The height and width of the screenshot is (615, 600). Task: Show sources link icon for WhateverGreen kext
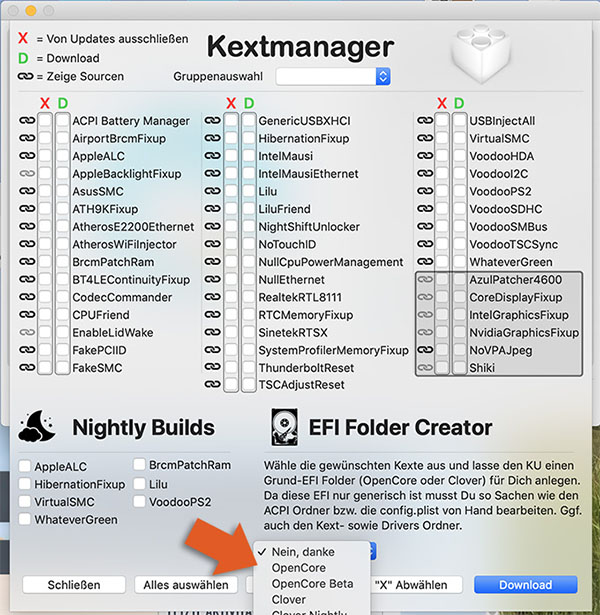click(x=425, y=262)
